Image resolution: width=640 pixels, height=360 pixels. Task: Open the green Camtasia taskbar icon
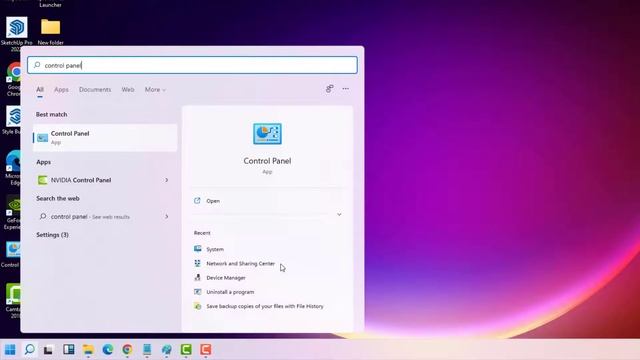coord(186,349)
